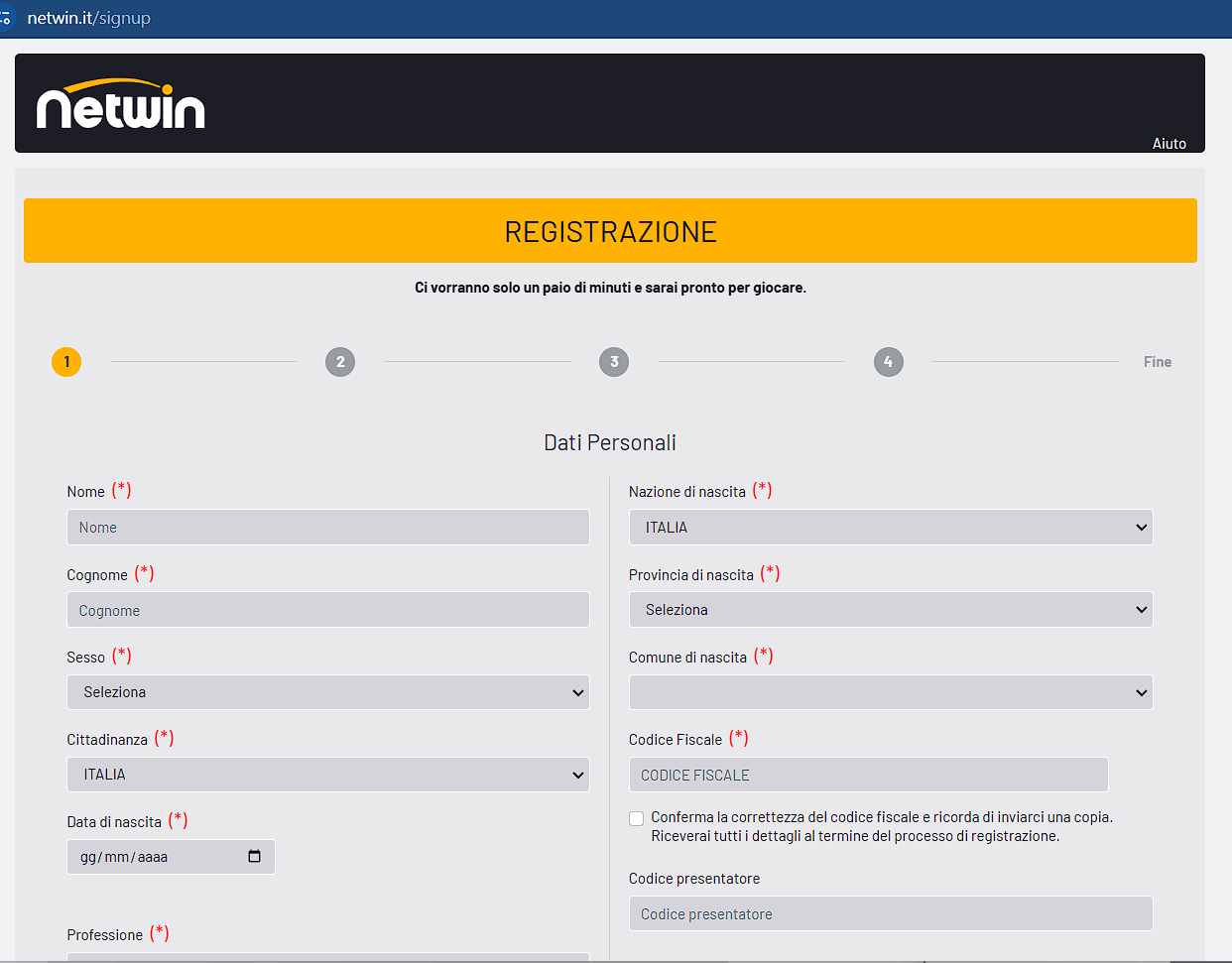Expand the Provincia di nascita dropdown
1232x963 pixels.
(891, 610)
